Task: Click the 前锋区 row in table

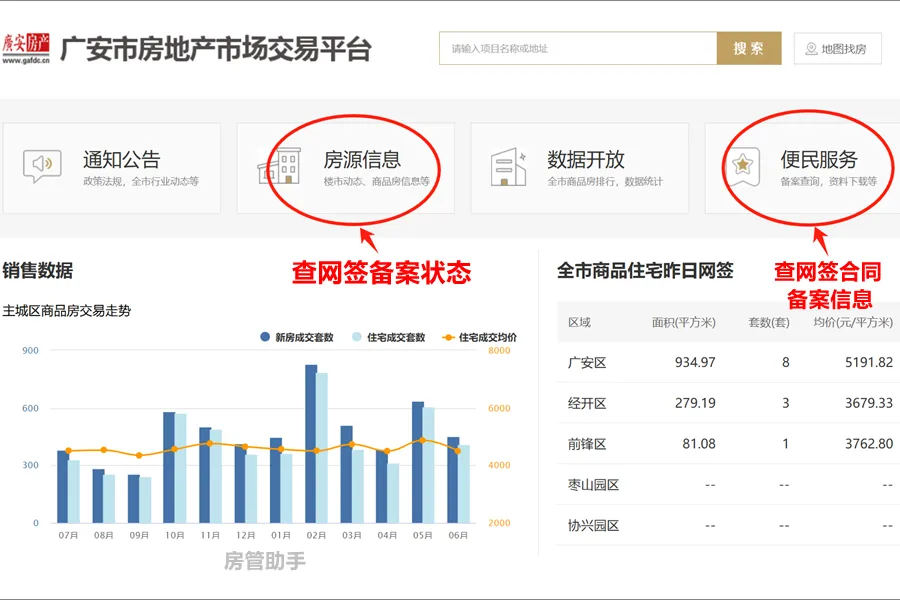Action: click(728, 444)
